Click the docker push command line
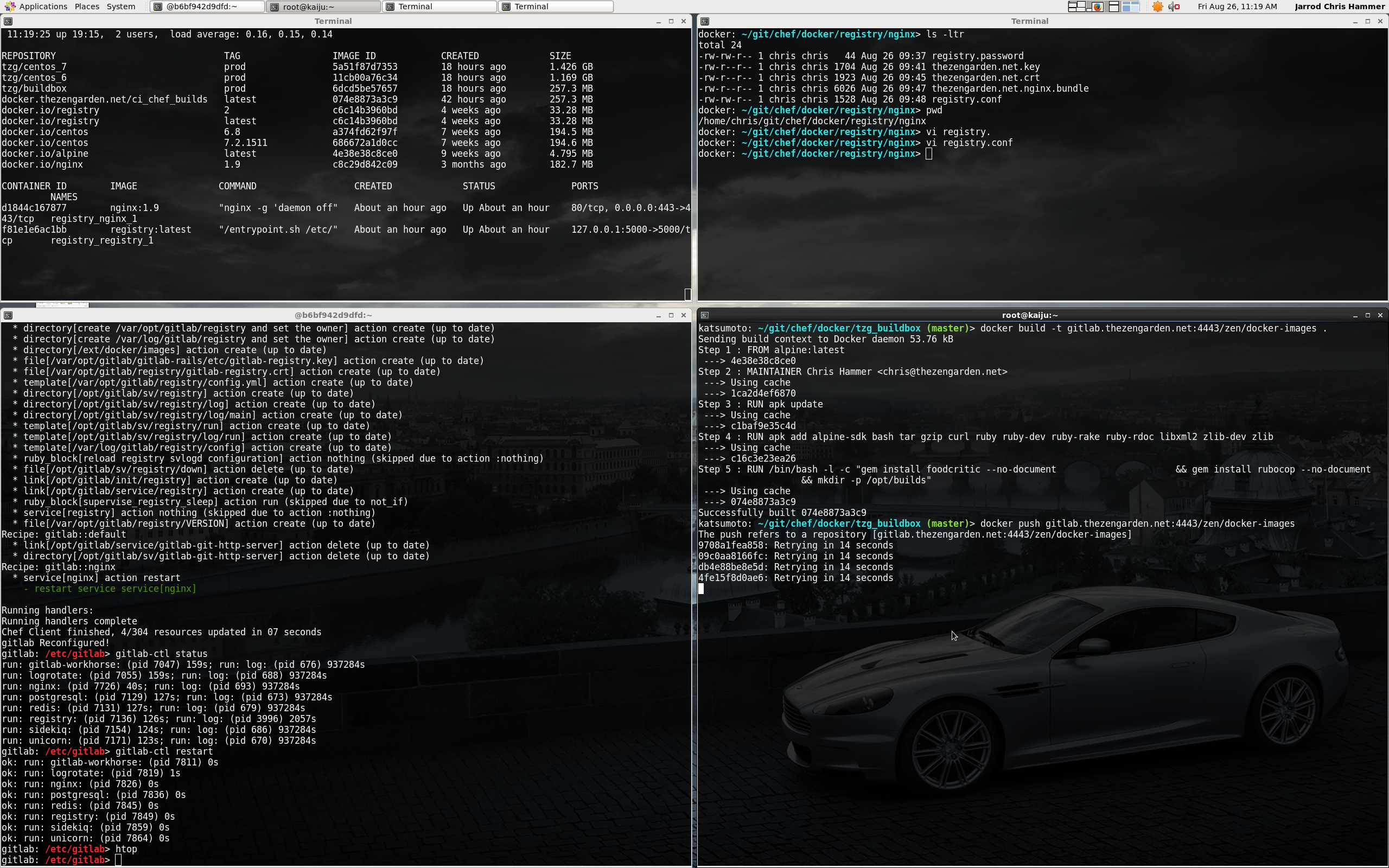Image resolution: width=1389 pixels, height=868 pixels. pyautogui.click(x=996, y=524)
